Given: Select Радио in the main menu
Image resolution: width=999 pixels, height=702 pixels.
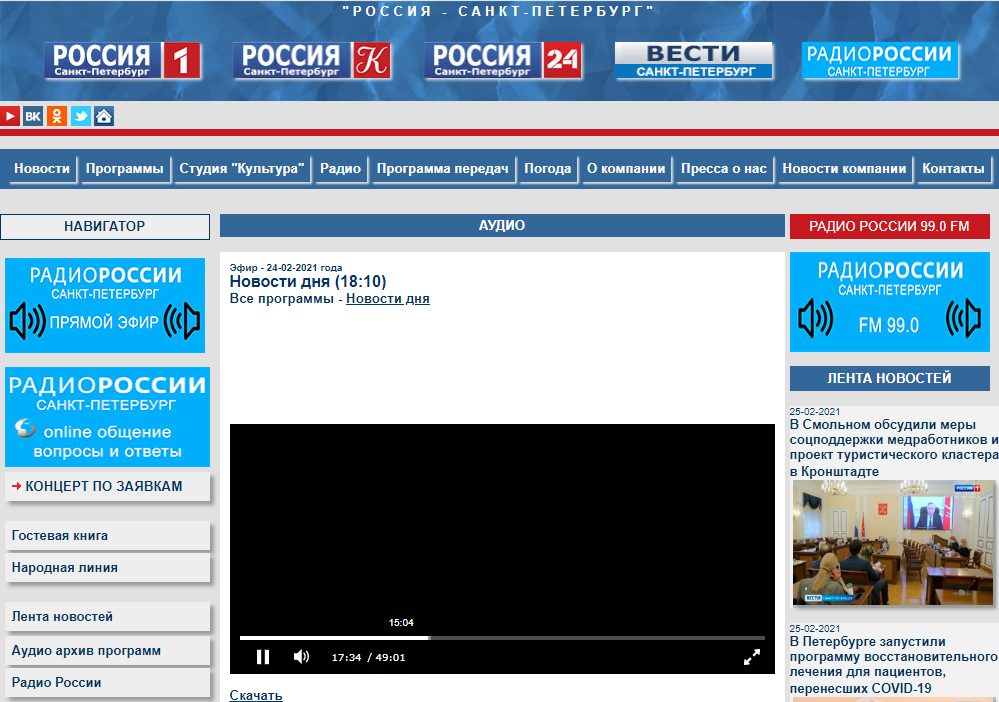Looking at the screenshot, I should (x=340, y=169).
